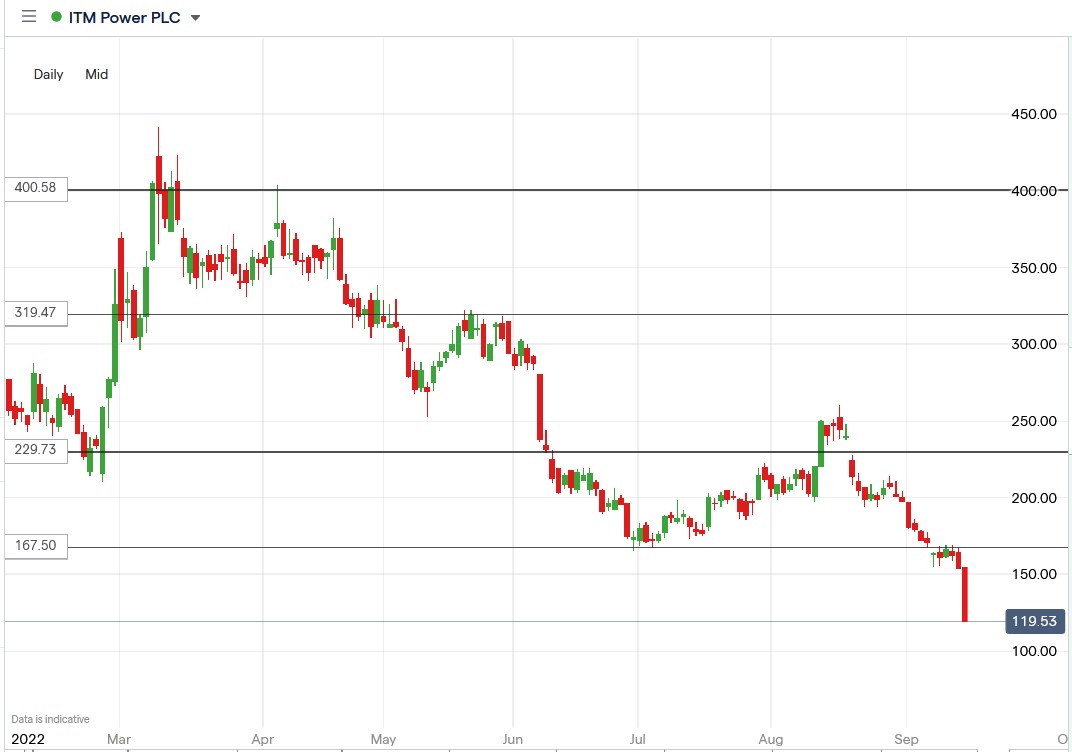Screen dimensions: 1072x752
Task: Select the ITM Power PLC title
Action: point(127,17)
